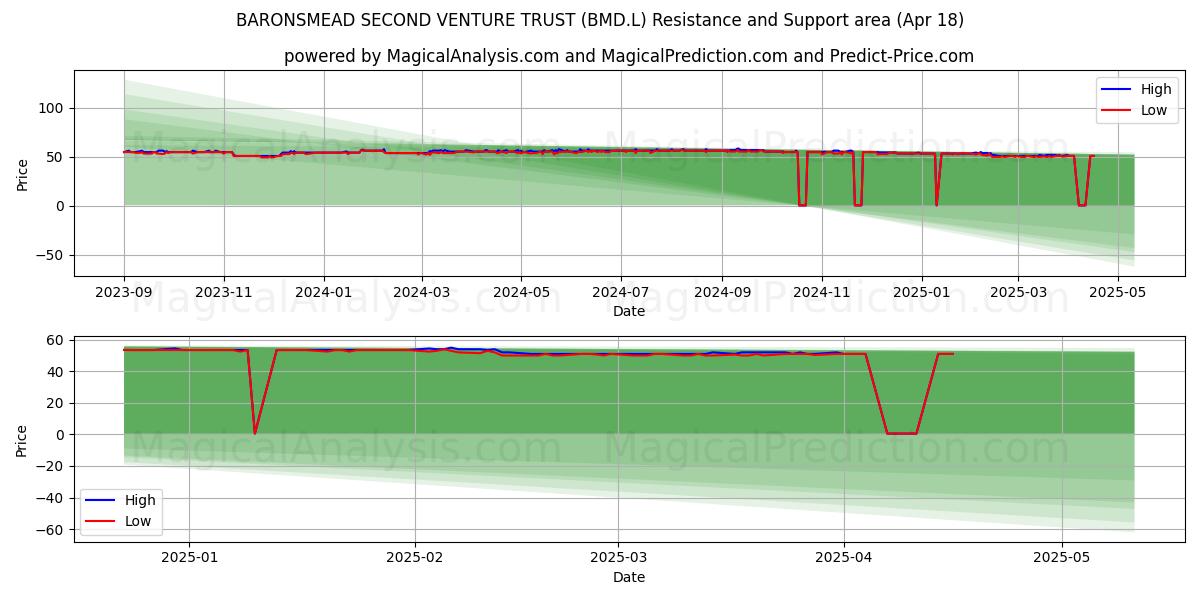Click the 'Date' axis label under the bottom chart
Viewport: 1200px width, 600px height.
[x=629, y=577]
